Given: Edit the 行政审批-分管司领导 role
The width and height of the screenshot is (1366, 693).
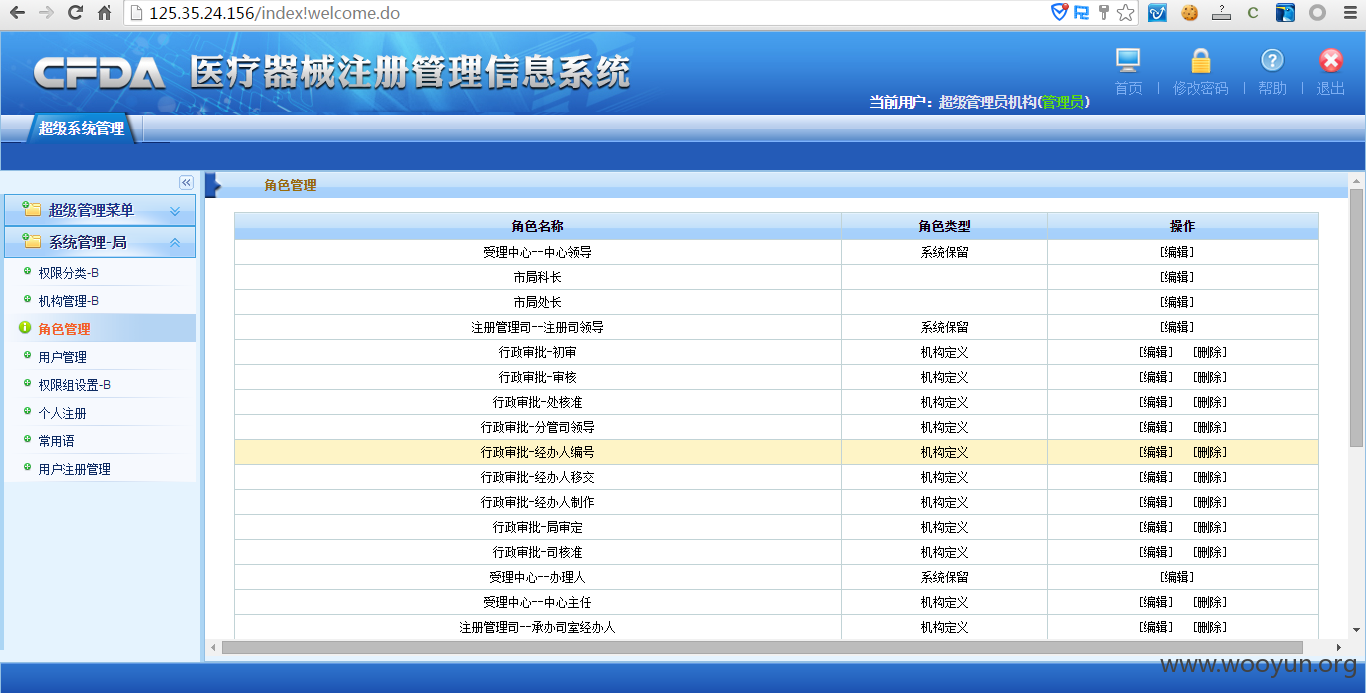Looking at the screenshot, I should click(x=1156, y=427).
